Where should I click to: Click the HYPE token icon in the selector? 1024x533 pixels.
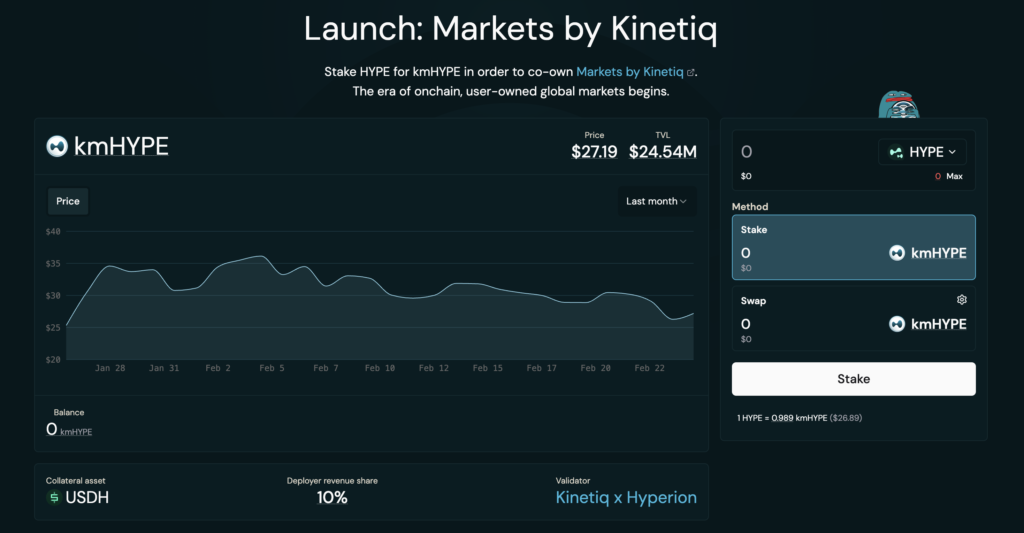[x=895, y=152]
